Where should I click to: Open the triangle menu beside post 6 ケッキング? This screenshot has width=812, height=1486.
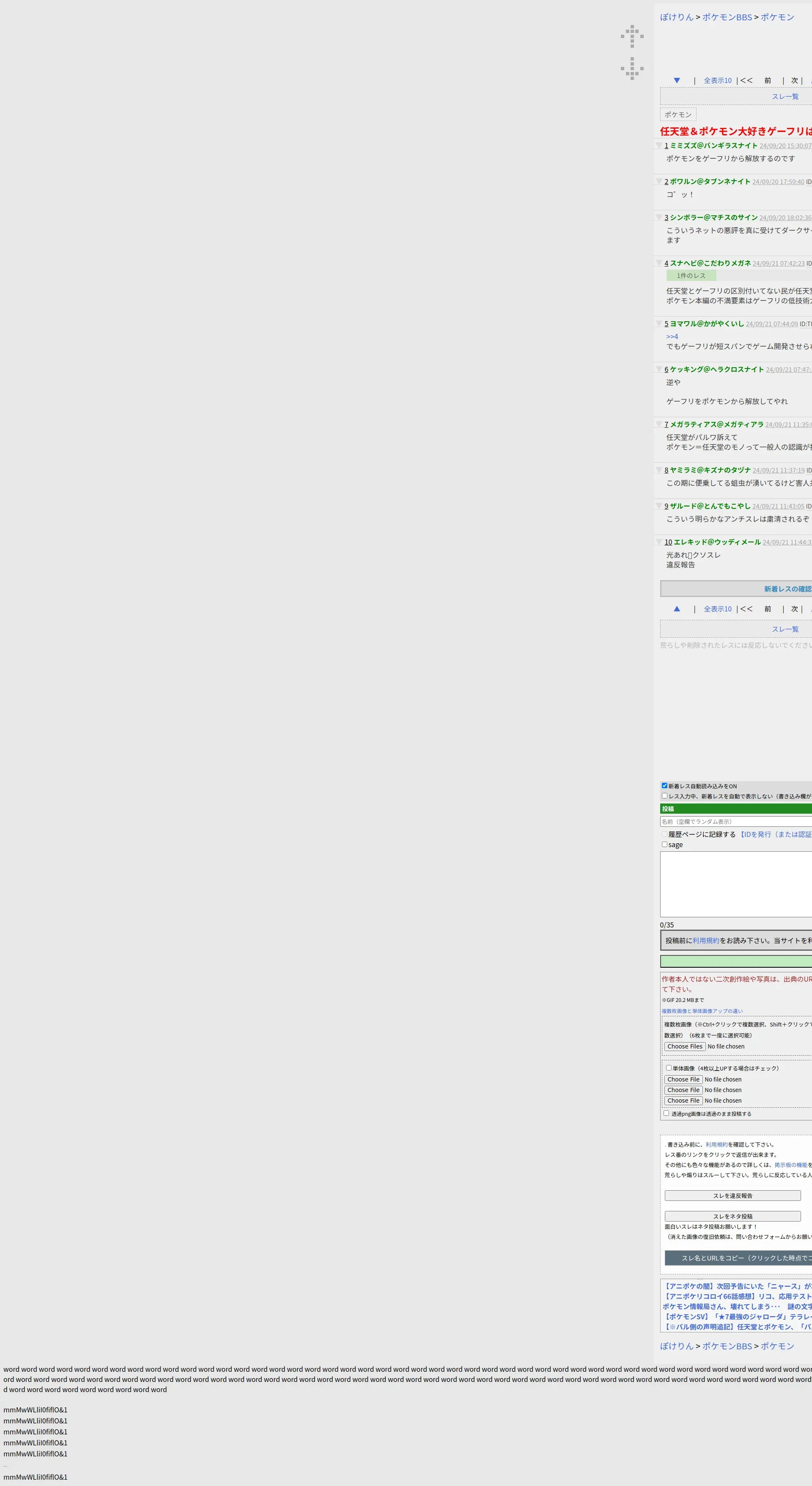point(658,369)
